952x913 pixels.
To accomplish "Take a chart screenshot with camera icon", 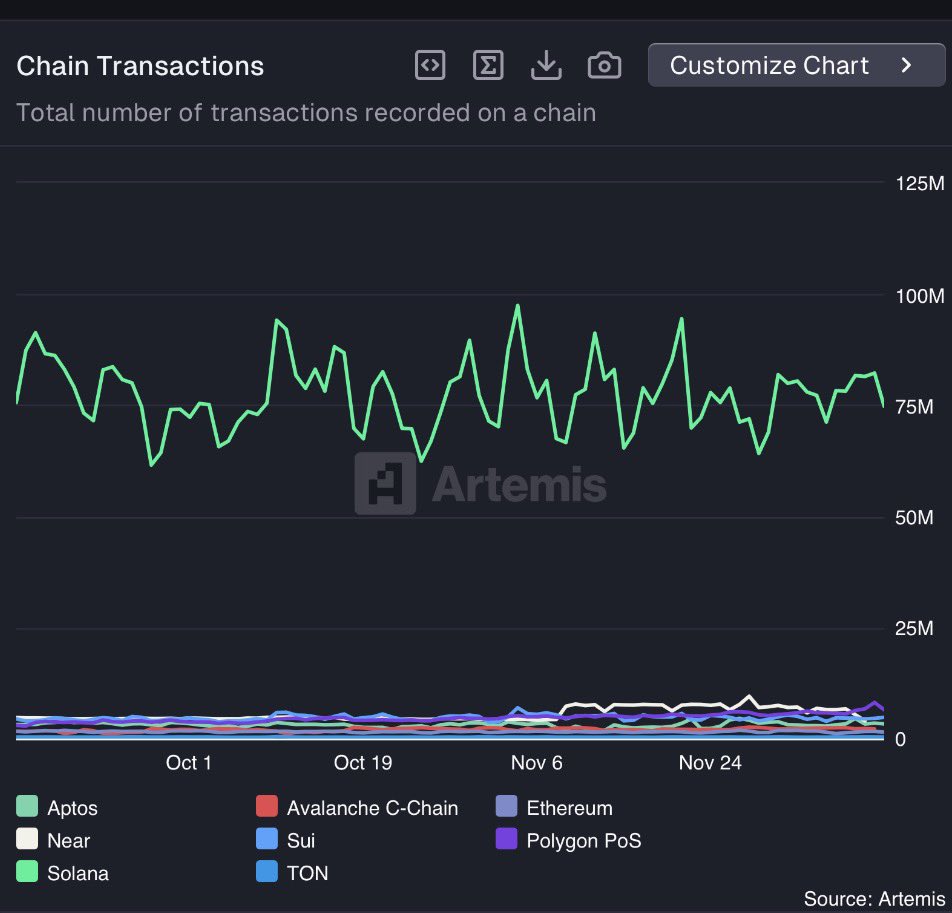I will pos(604,66).
